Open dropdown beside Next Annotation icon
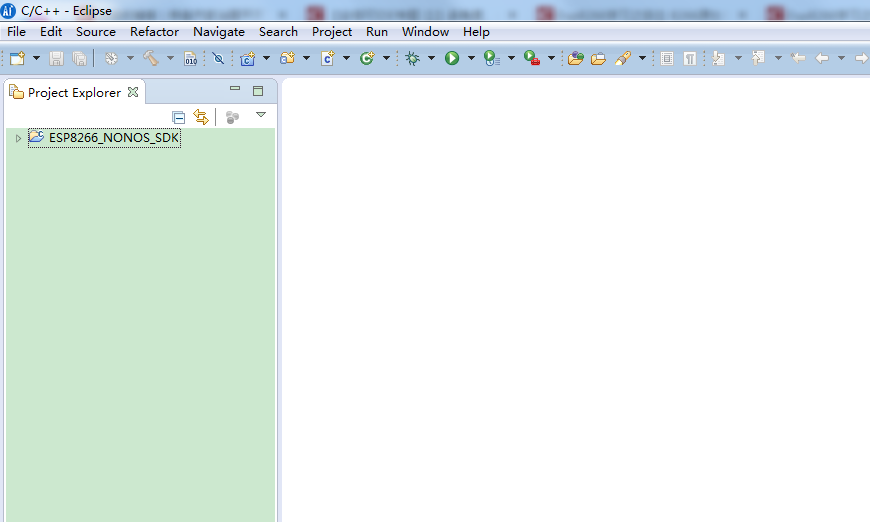Screen dimensions: 870x522 click(738, 58)
